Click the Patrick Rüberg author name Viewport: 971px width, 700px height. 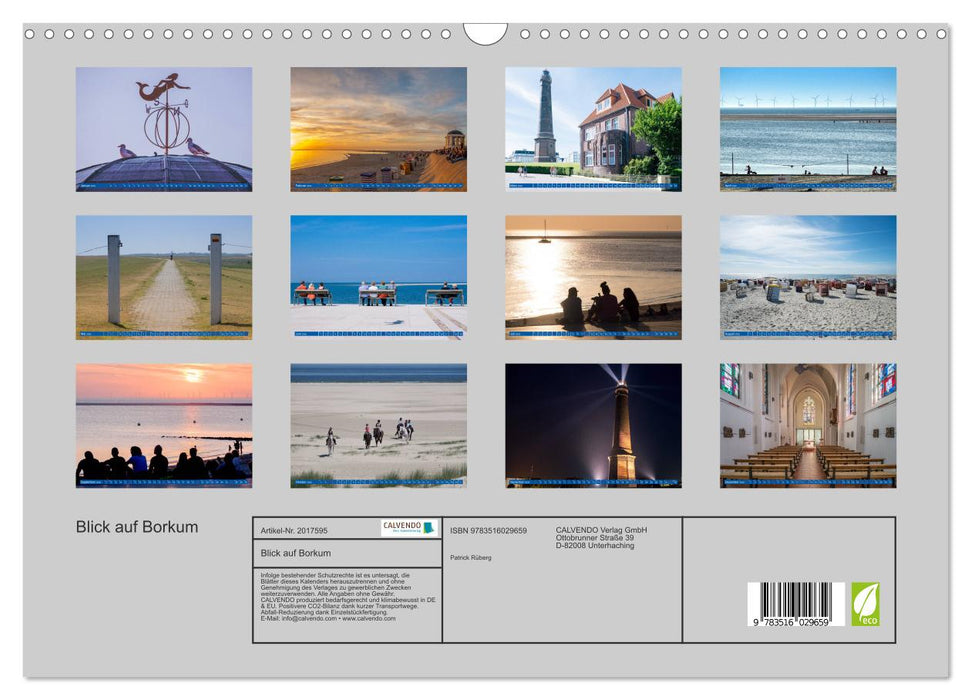(470, 558)
